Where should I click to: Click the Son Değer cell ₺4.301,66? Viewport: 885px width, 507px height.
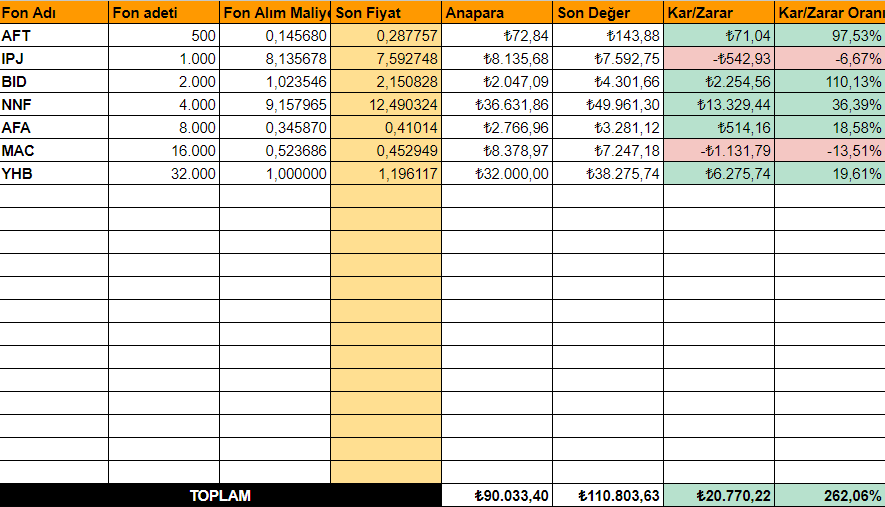click(608, 82)
